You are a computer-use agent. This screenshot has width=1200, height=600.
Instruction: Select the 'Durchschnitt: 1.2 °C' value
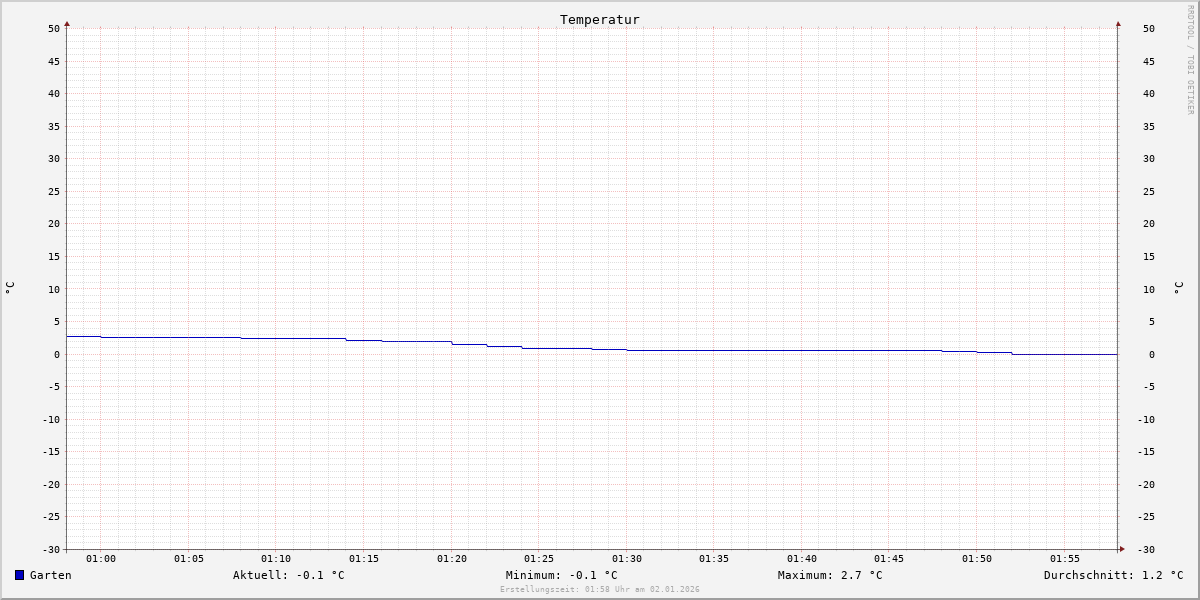(x=1114, y=575)
